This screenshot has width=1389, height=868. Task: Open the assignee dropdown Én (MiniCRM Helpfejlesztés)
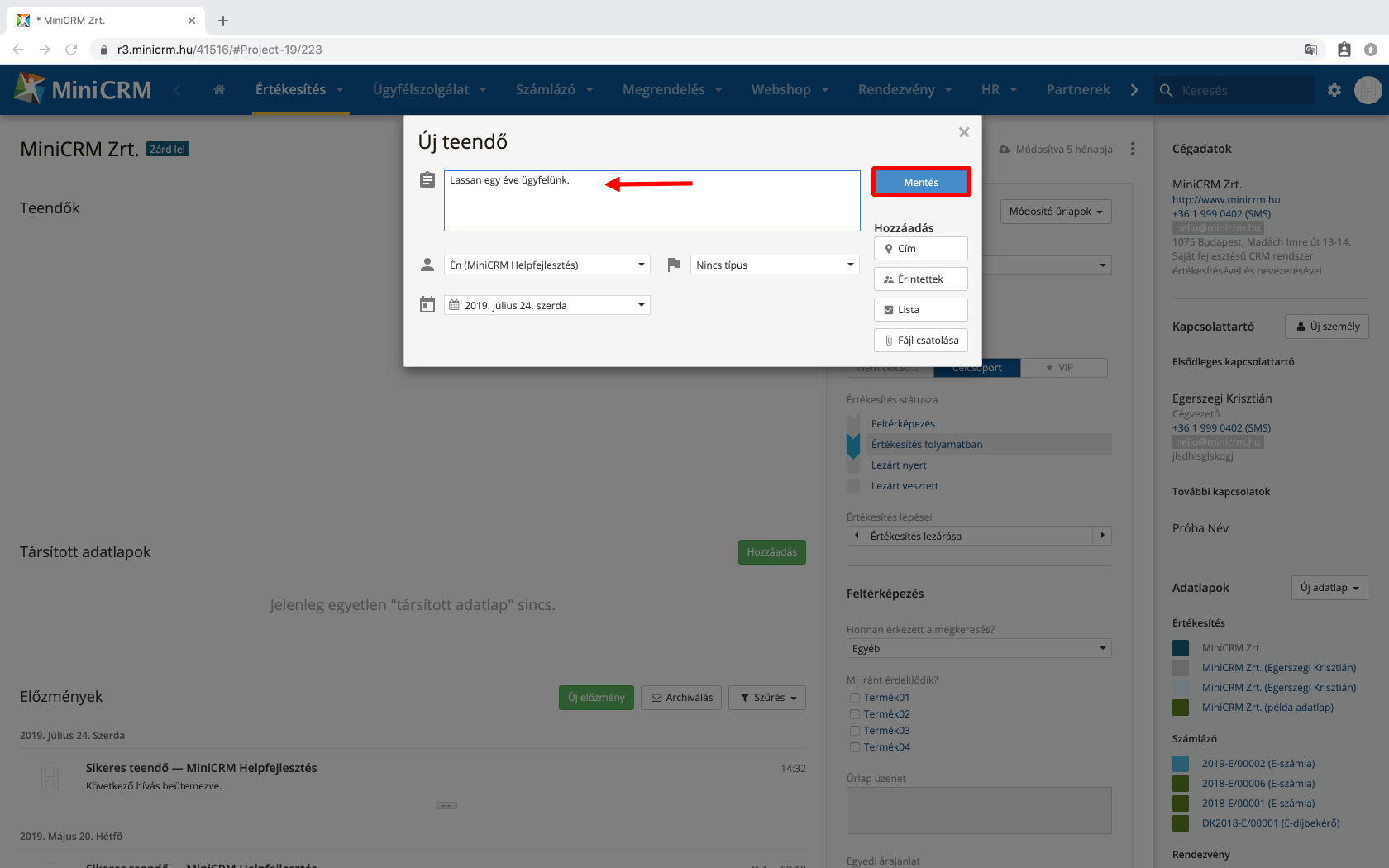point(547,265)
